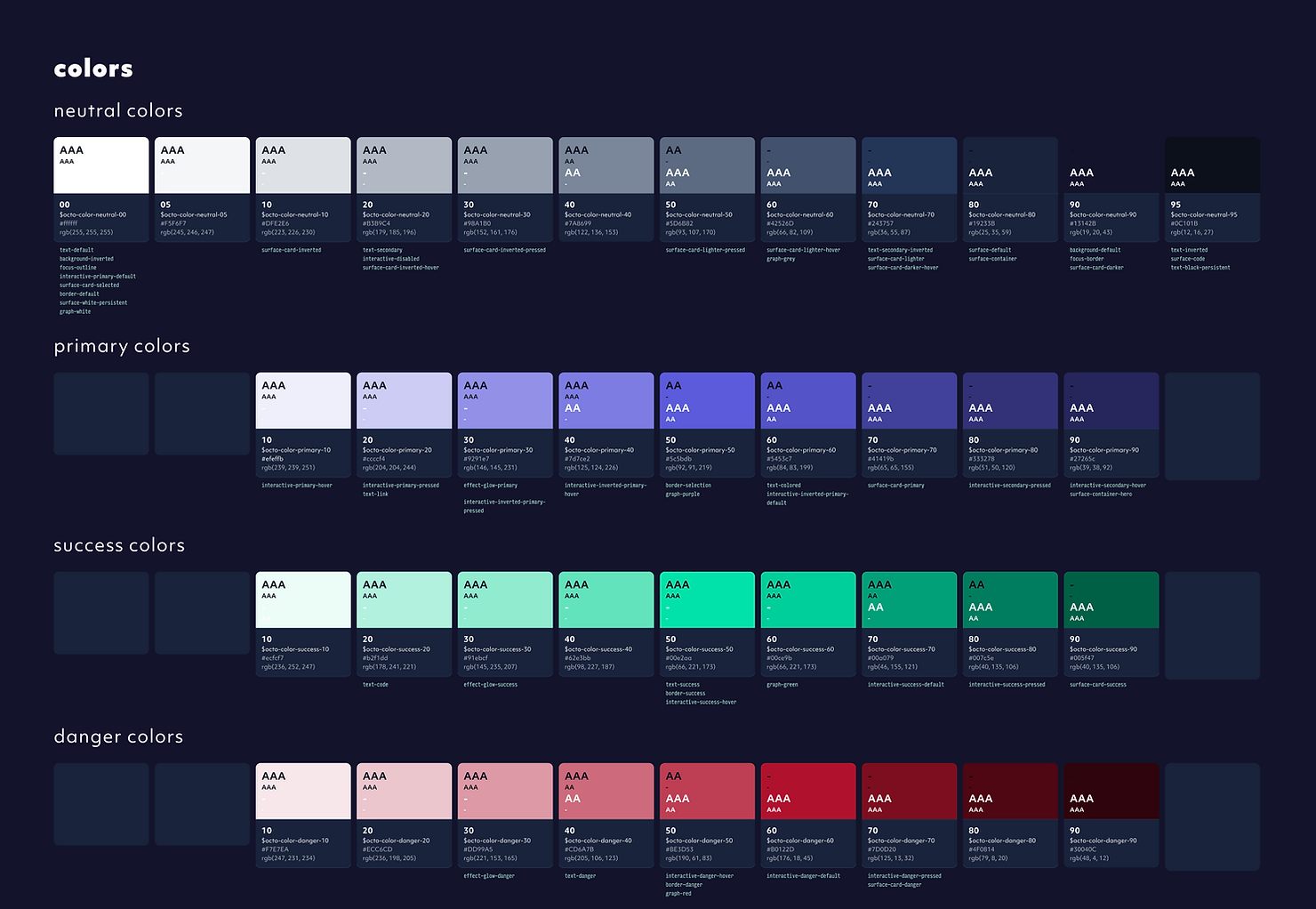This screenshot has width=1316, height=909.
Task: Select the $octo-color-primary-50 purple swatch
Action: pos(707,400)
